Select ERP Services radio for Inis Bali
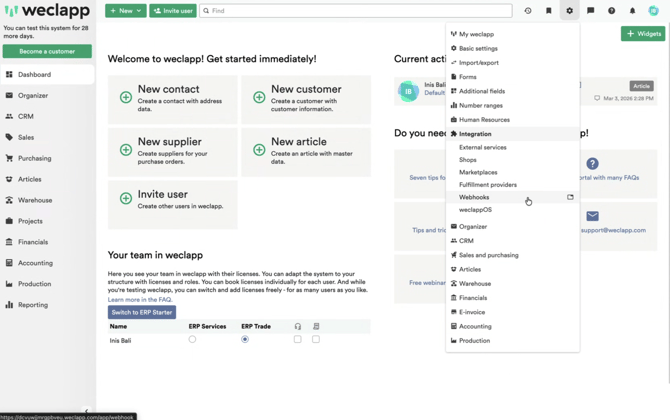 pyautogui.click(x=192, y=340)
